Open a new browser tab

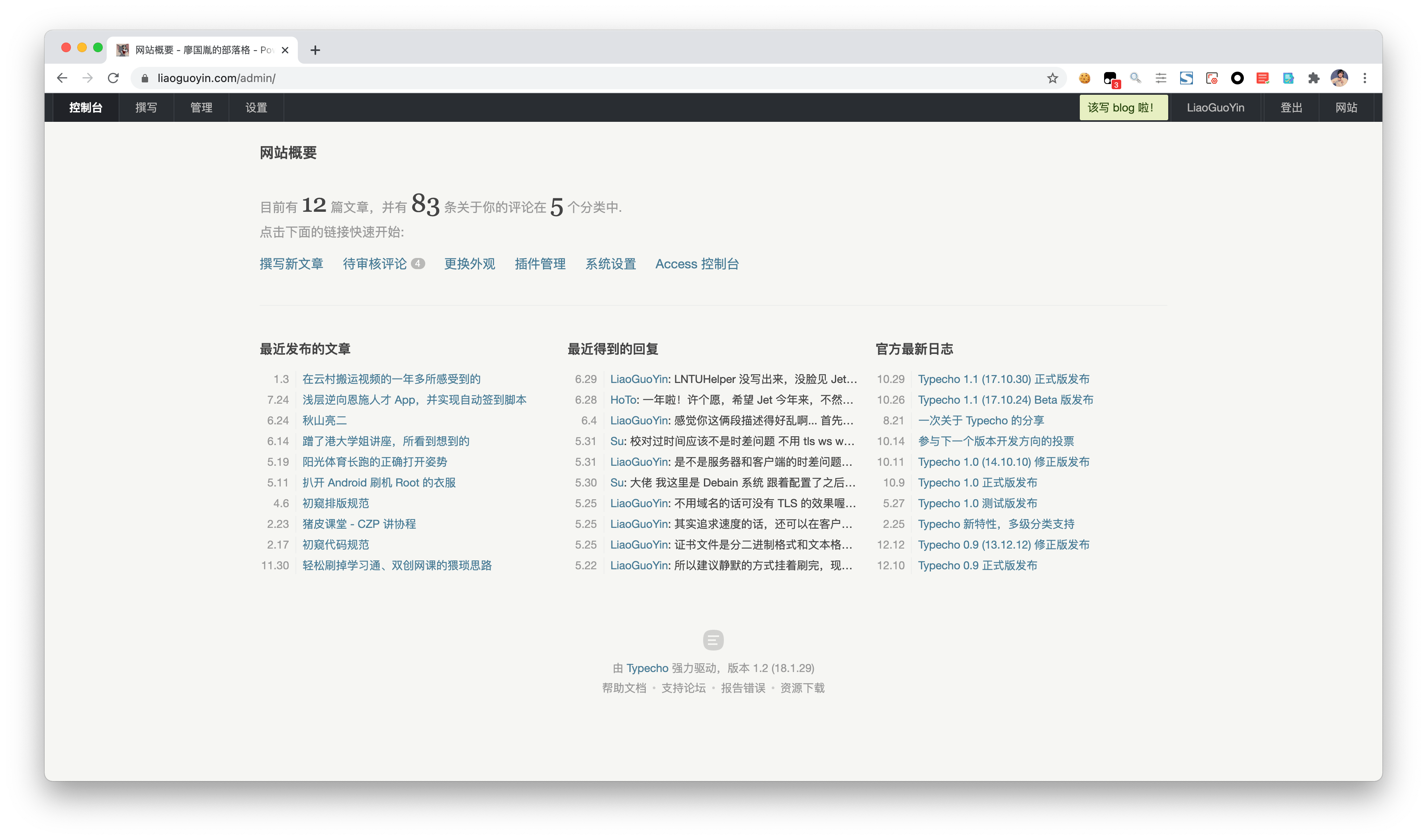click(315, 50)
